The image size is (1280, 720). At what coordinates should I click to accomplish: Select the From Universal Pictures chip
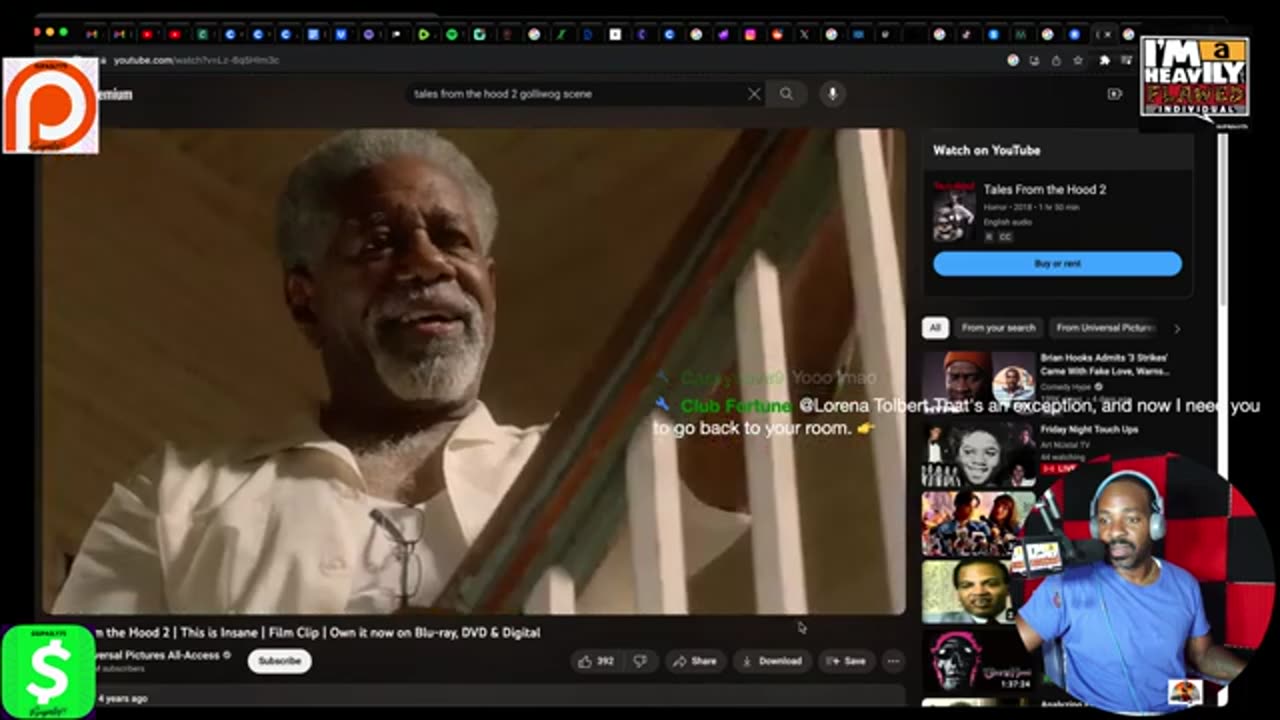pos(1105,328)
